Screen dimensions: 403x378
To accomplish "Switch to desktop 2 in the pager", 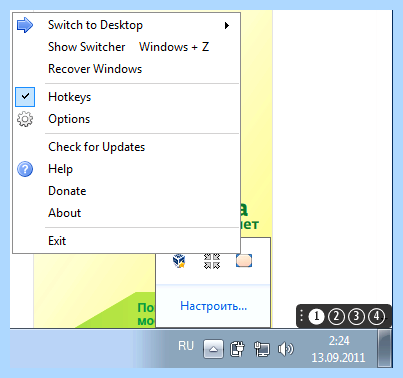I will tap(336, 316).
